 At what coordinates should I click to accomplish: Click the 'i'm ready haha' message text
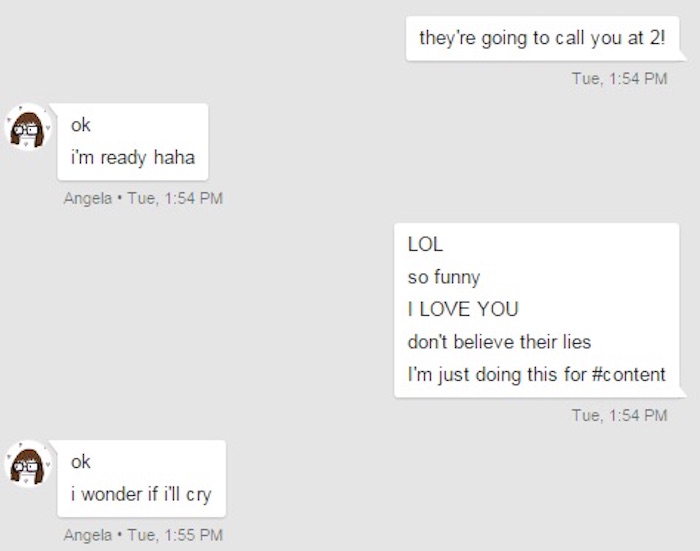point(133,158)
